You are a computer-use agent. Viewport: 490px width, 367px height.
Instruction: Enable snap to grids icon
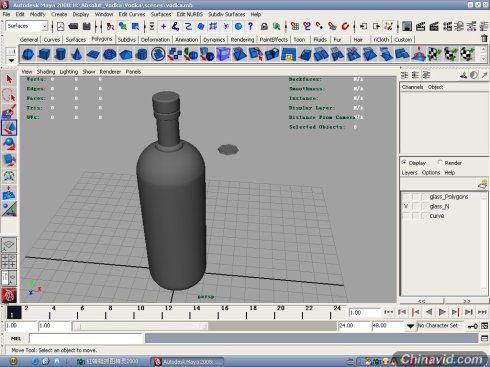coord(295,26)
